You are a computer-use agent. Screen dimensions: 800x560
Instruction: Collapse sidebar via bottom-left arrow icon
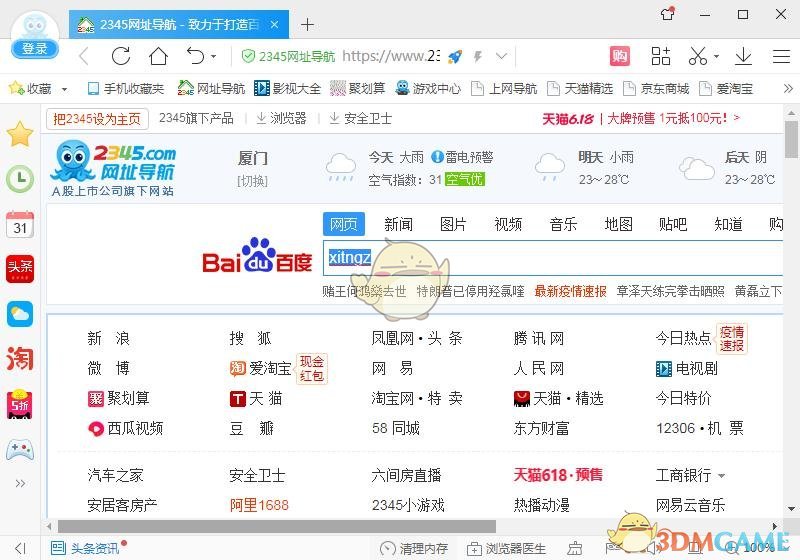click(20, 548)
